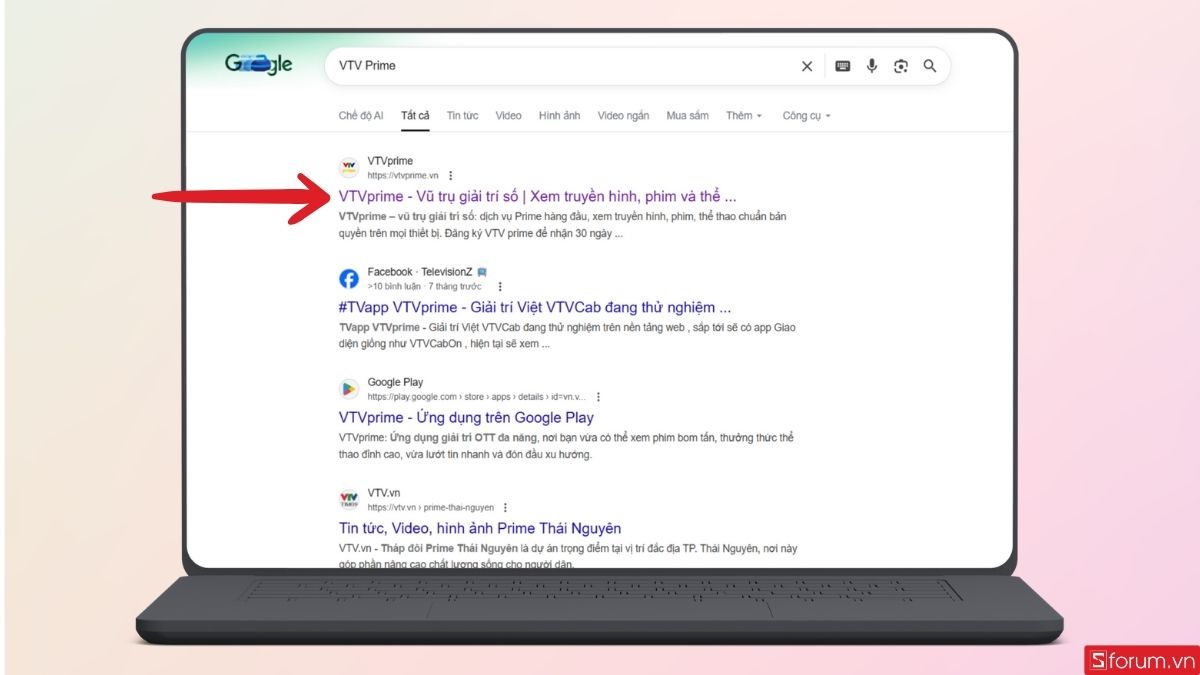This screenshot has width=1200, height=675.
Task: Click the Google logo
Action: click(x=258, y=64)
